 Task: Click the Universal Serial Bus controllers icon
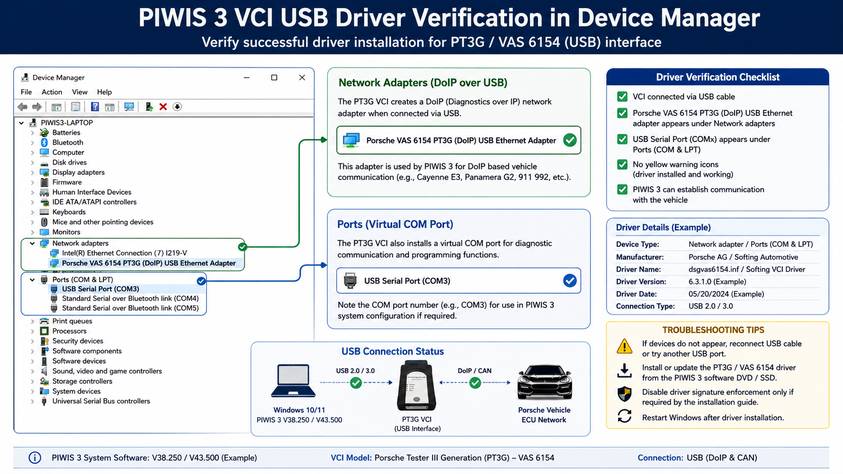coord(44,401)
